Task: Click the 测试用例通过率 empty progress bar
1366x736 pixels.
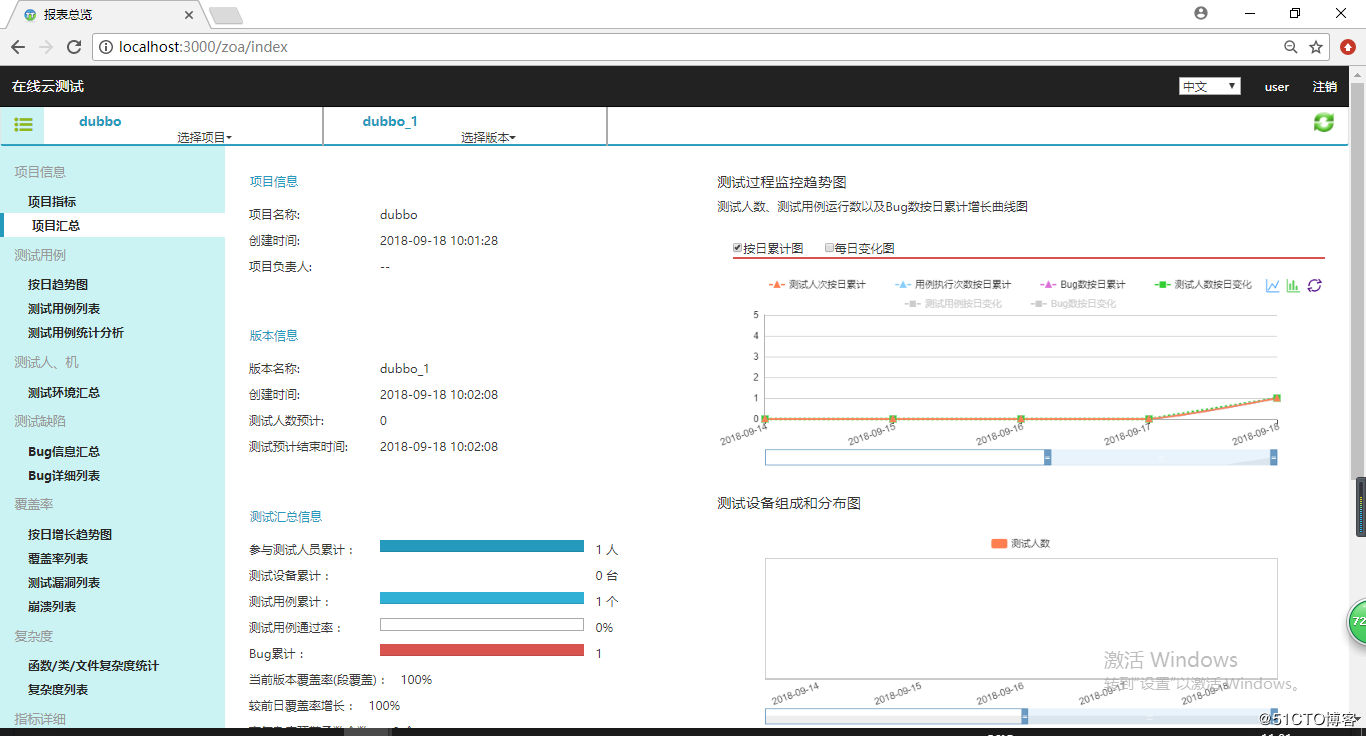Action: (x=482, y=625)
